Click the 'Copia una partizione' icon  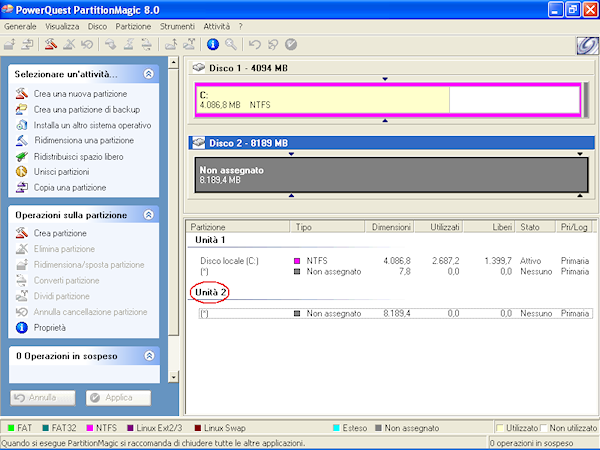click(24, 188)
